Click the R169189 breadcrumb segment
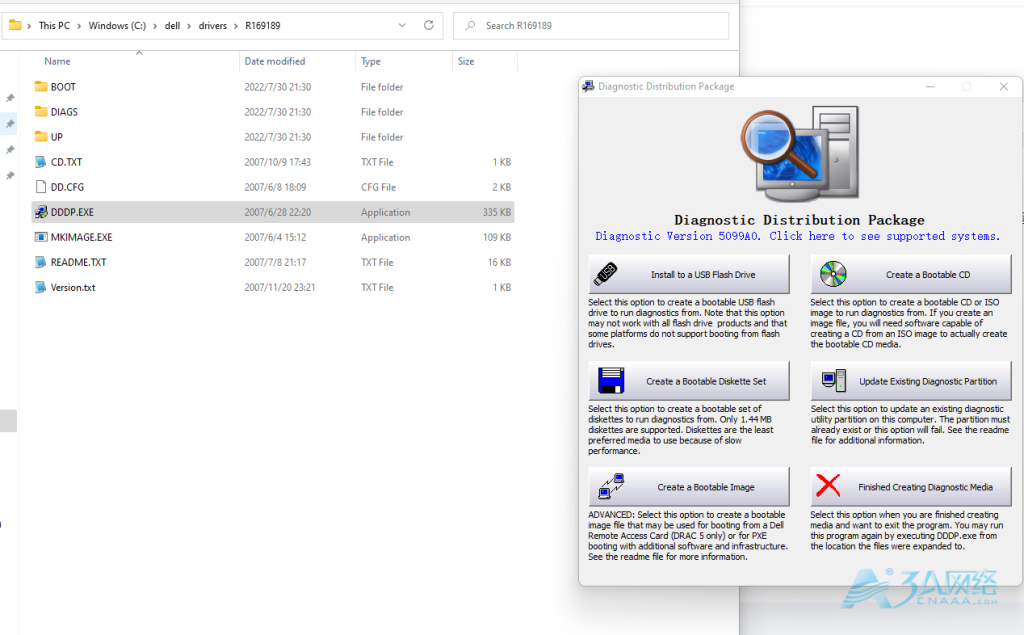The image size is (1024, 635). click(263, 25)
